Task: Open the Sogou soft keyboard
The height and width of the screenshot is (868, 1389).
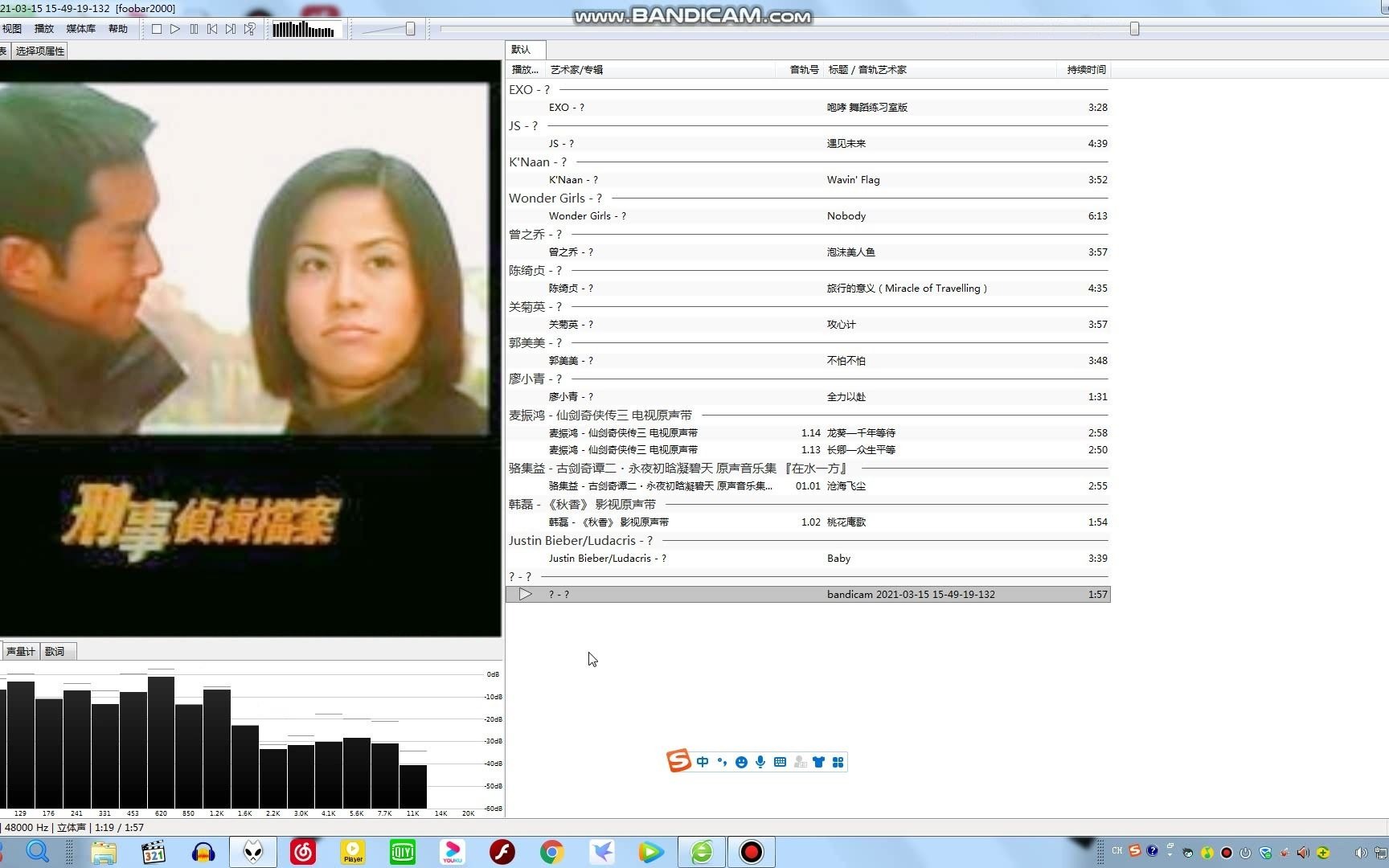Action: 780,762
